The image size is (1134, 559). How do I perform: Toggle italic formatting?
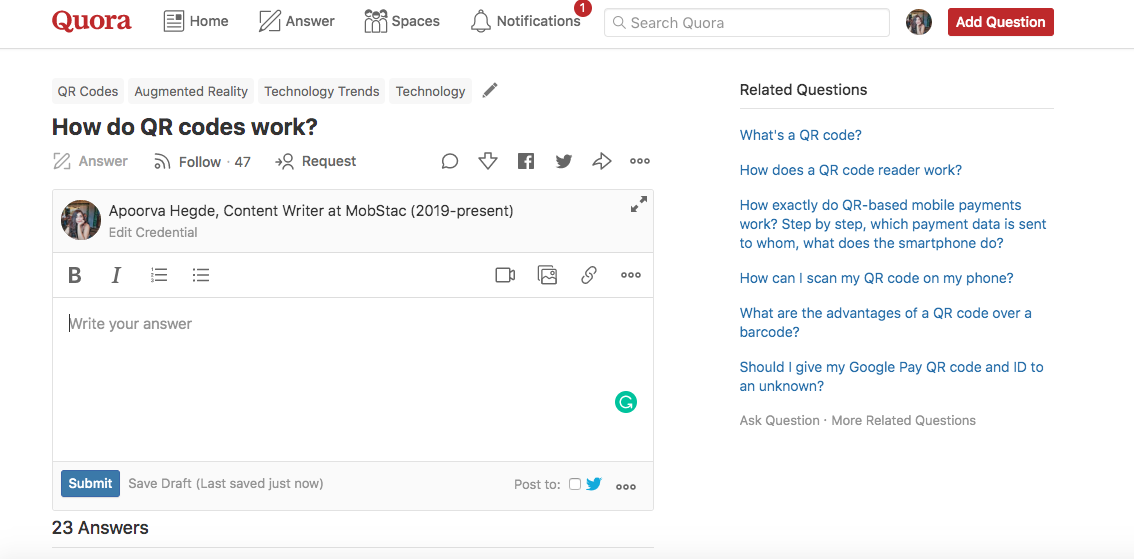click(116, 276)
